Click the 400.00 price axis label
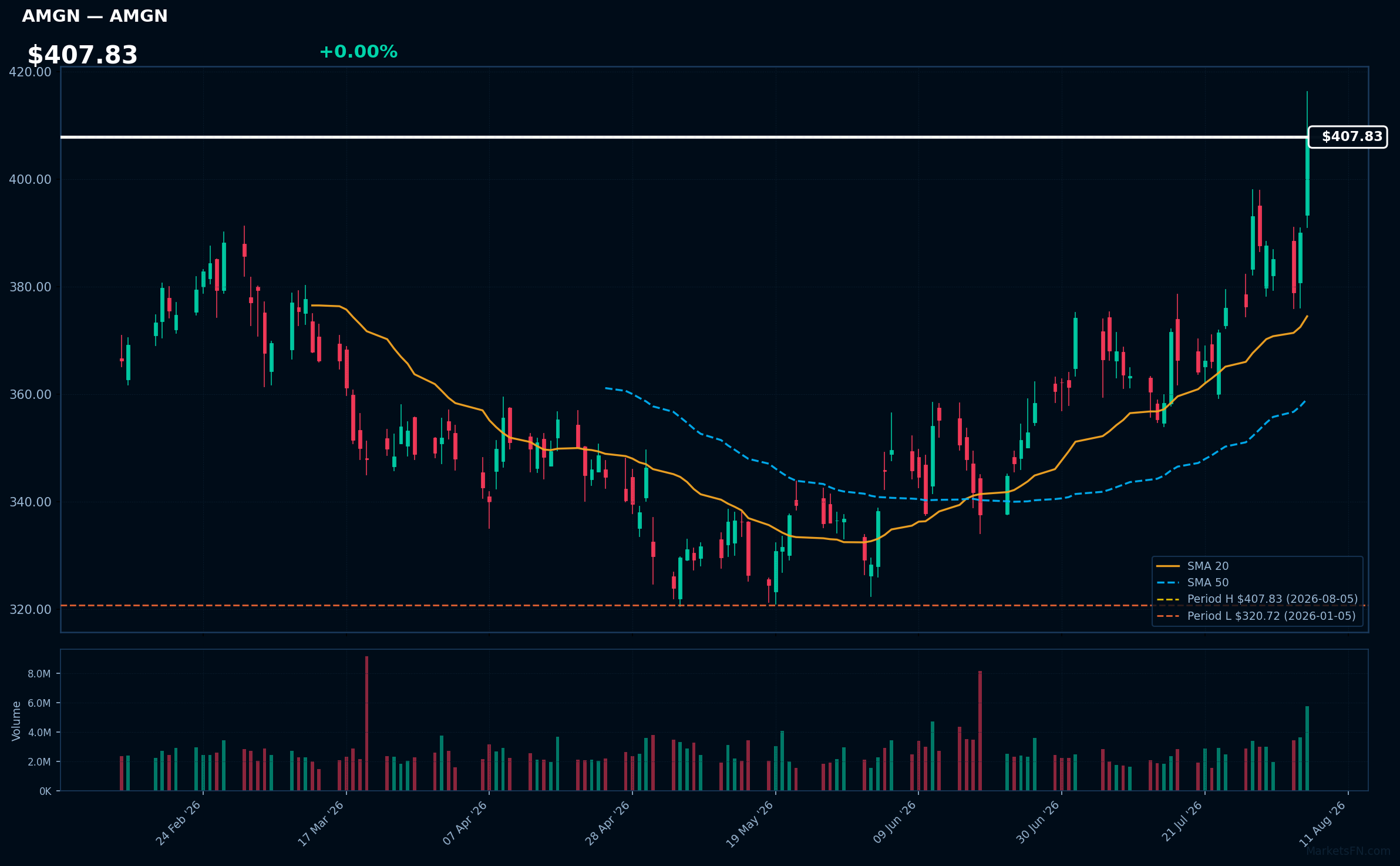Screen dimensions: 1400x866 click(30, 179)
